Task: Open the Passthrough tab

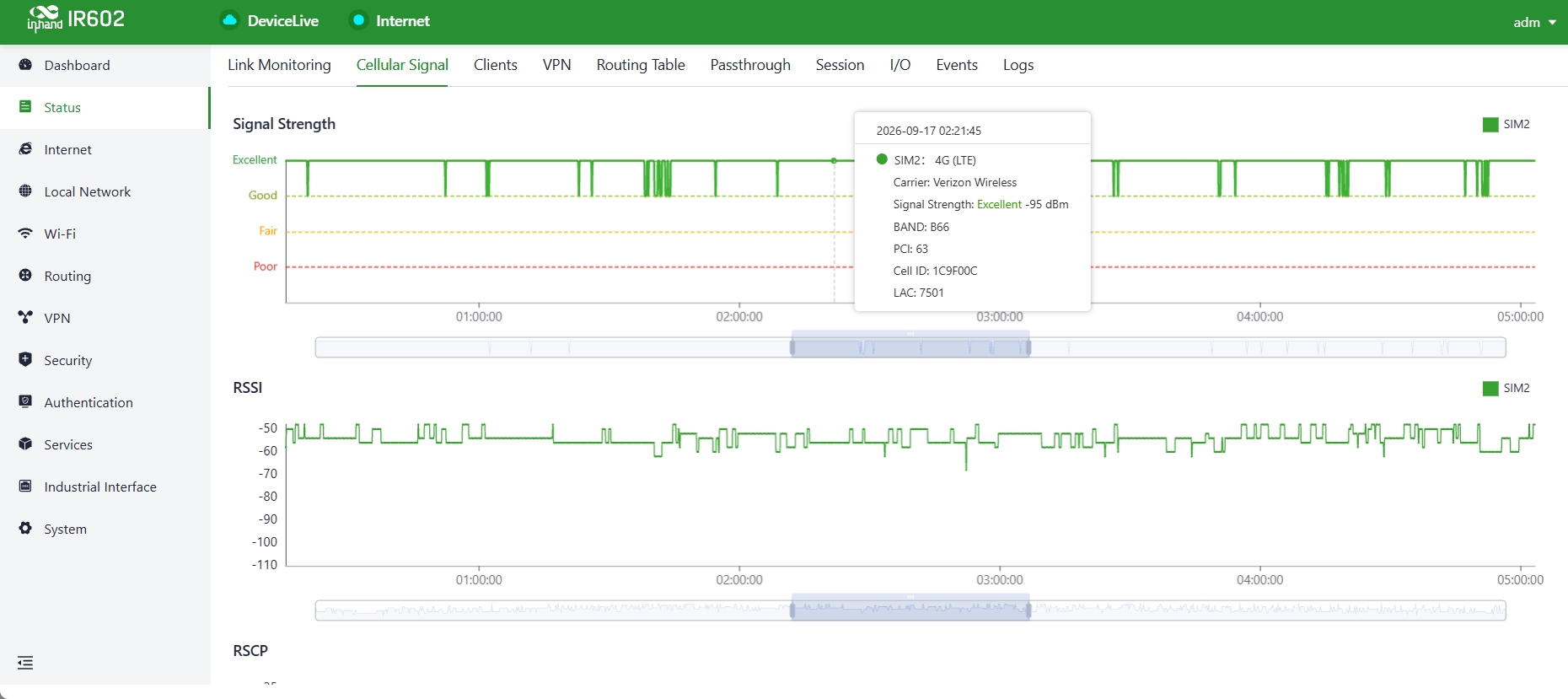Action: tap(750, 65)
